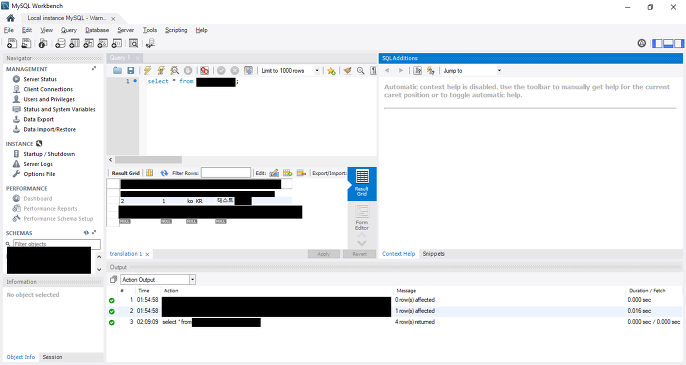Open the Query menu

pyautogui.click(x=69, y=30)
